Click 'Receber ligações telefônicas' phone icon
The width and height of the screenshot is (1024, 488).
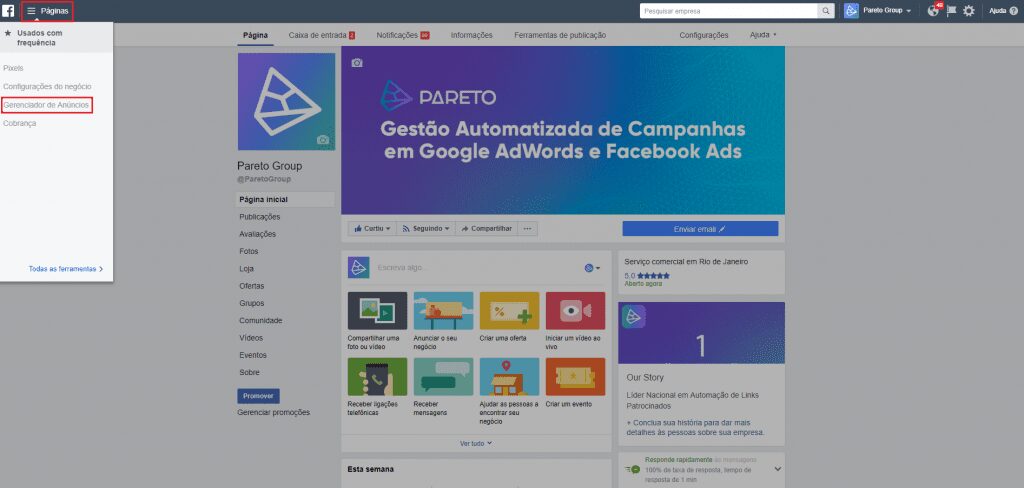click(377, 377)
